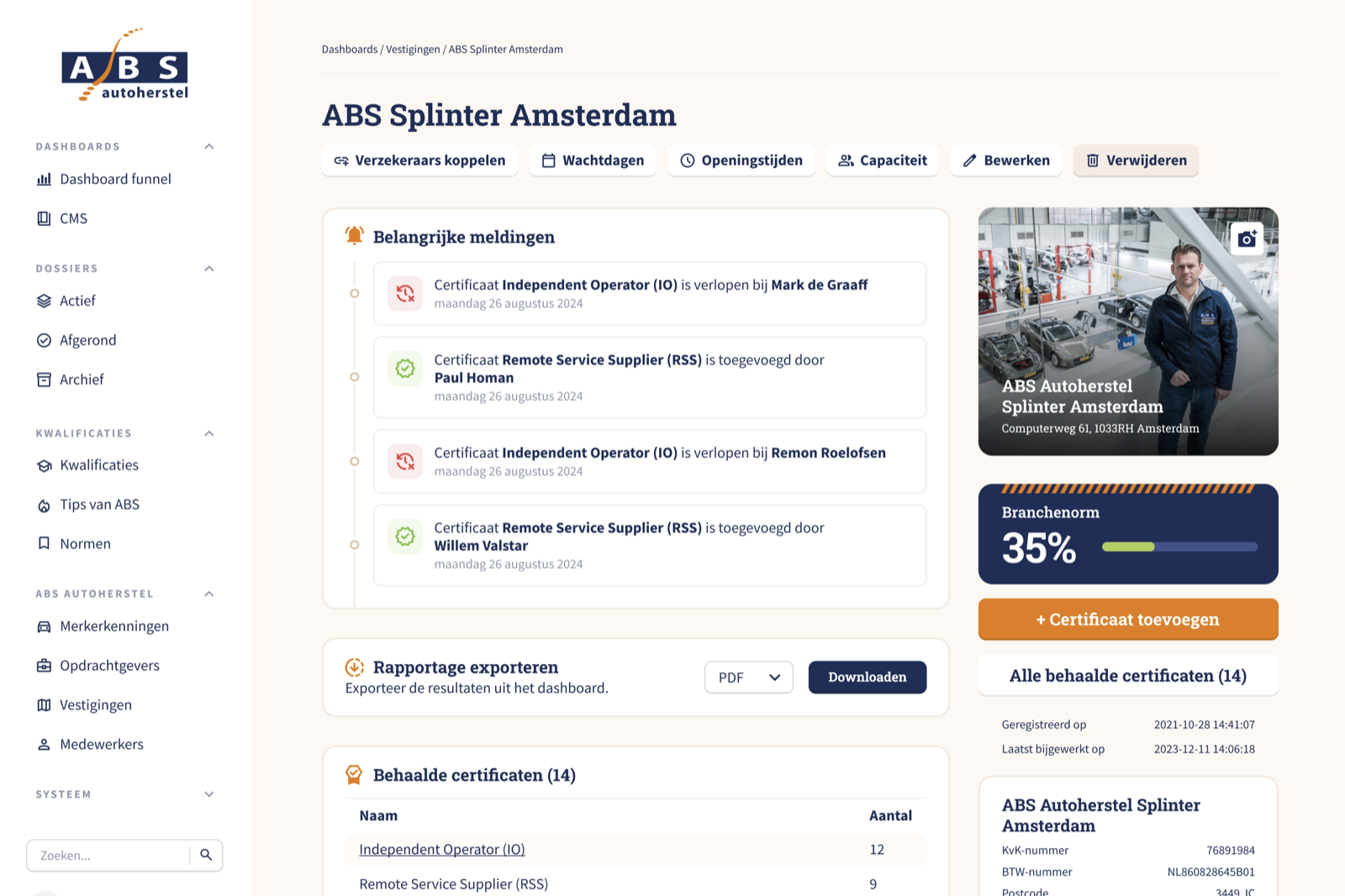Click the Archief box icon
The width and height of the screenshot is (1345, 896).
(x=44, y=380)
